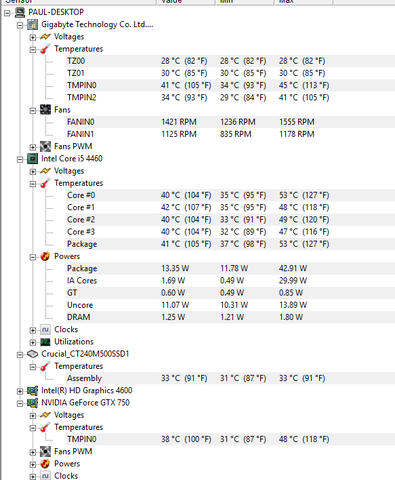
Task: Expand the Fans PWM node under Gigabyte
Action: click(33, 147)
